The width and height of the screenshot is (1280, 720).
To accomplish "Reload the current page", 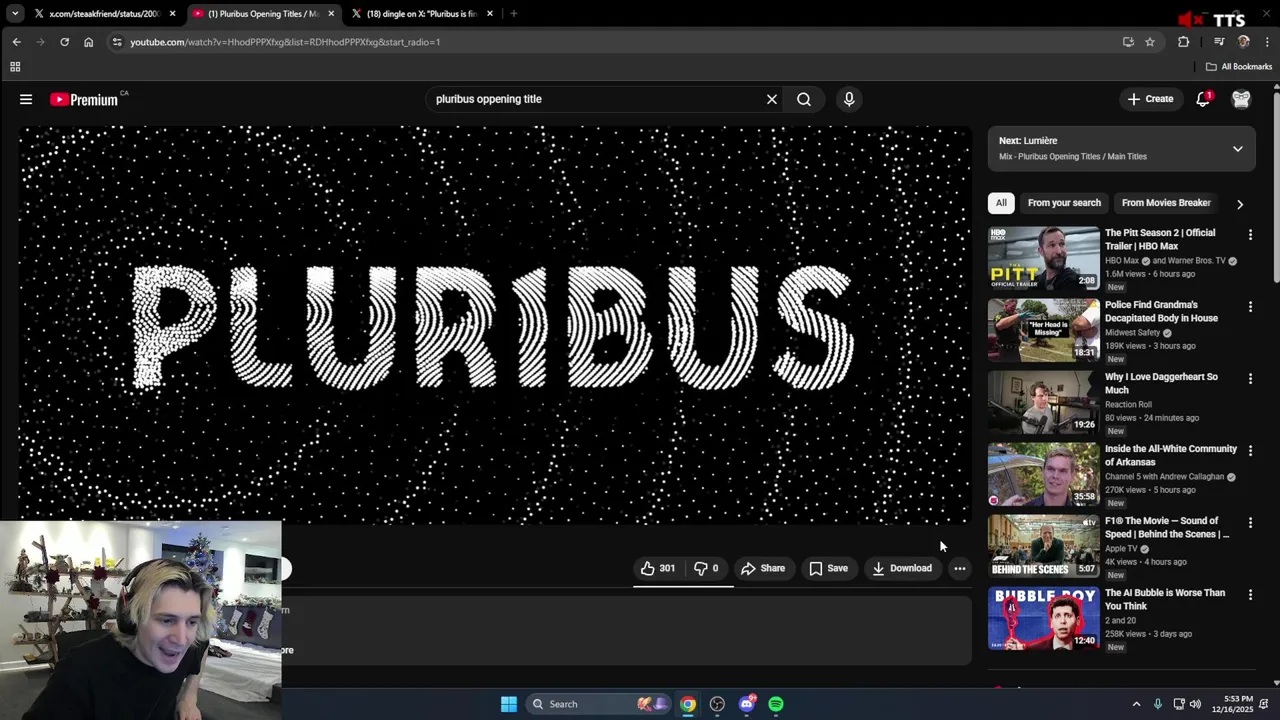I will (64, 42).
